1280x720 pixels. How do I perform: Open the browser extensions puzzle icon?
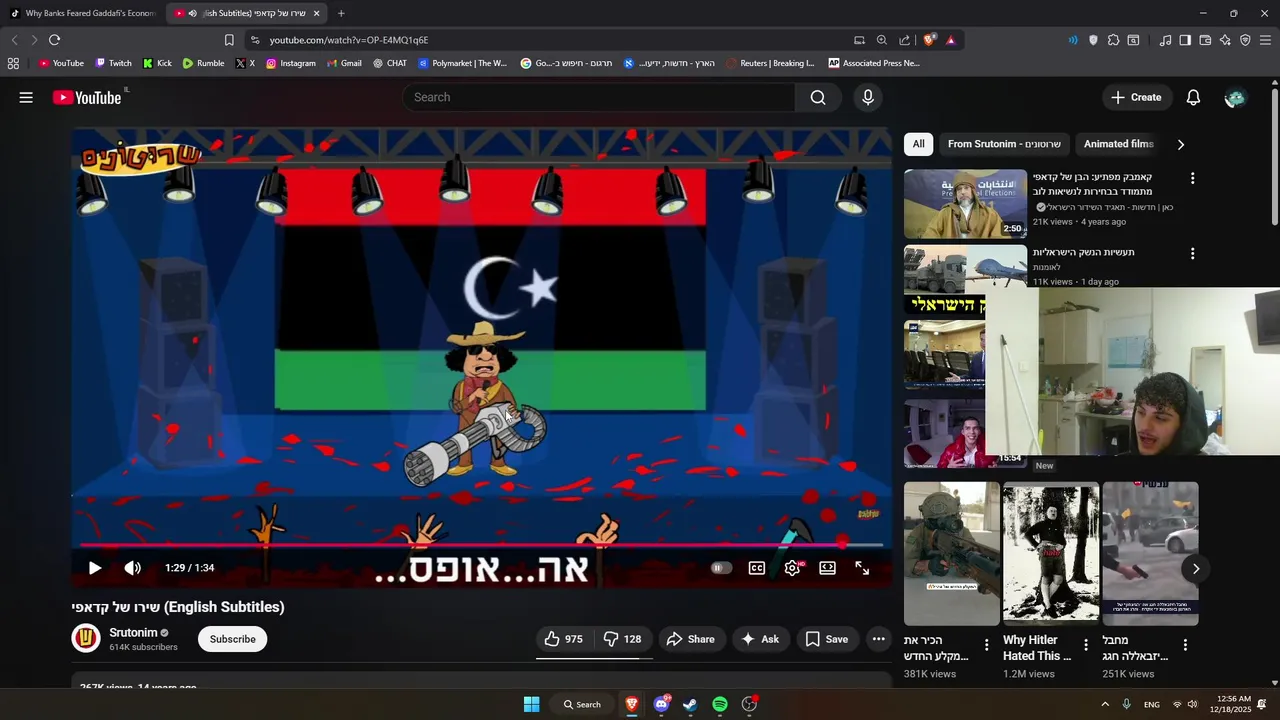1113,40
